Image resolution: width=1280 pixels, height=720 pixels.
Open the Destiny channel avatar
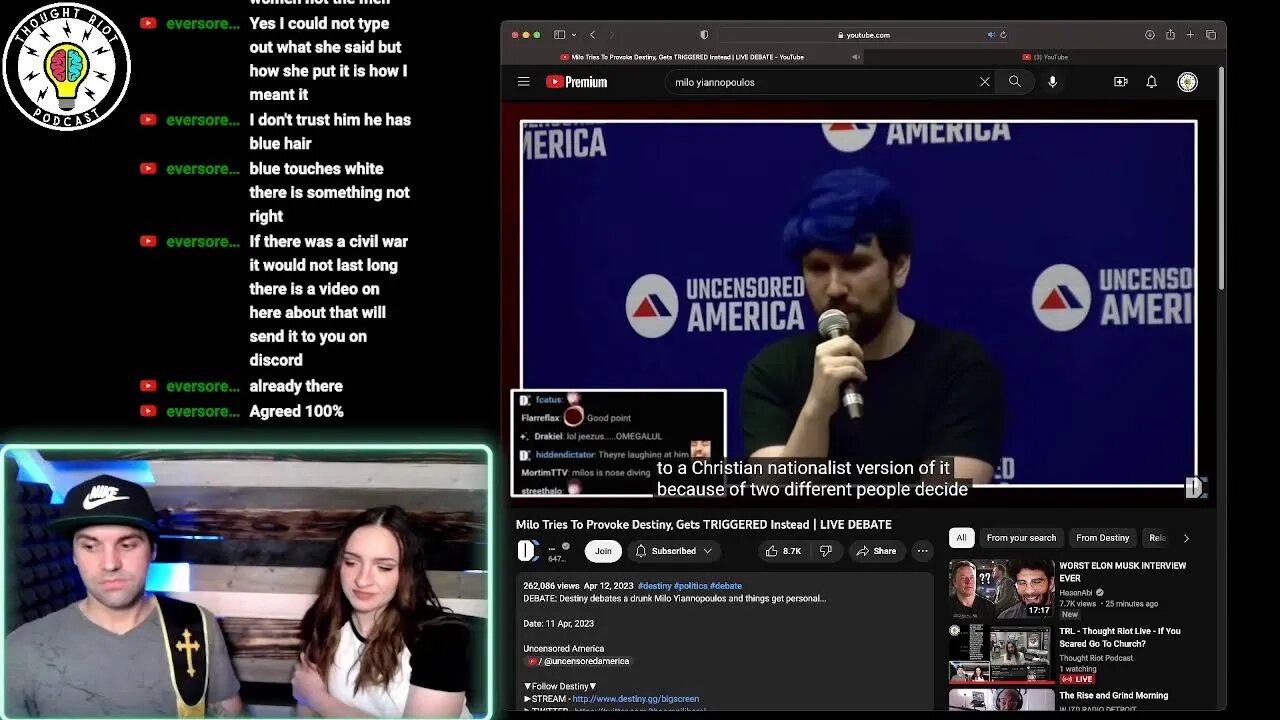coord(526,551)
